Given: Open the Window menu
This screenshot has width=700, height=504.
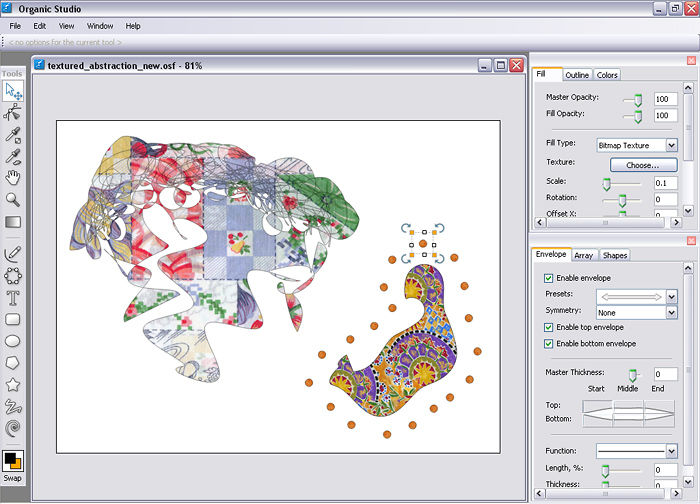Looking at the screenshot, I should click(100, 26).
